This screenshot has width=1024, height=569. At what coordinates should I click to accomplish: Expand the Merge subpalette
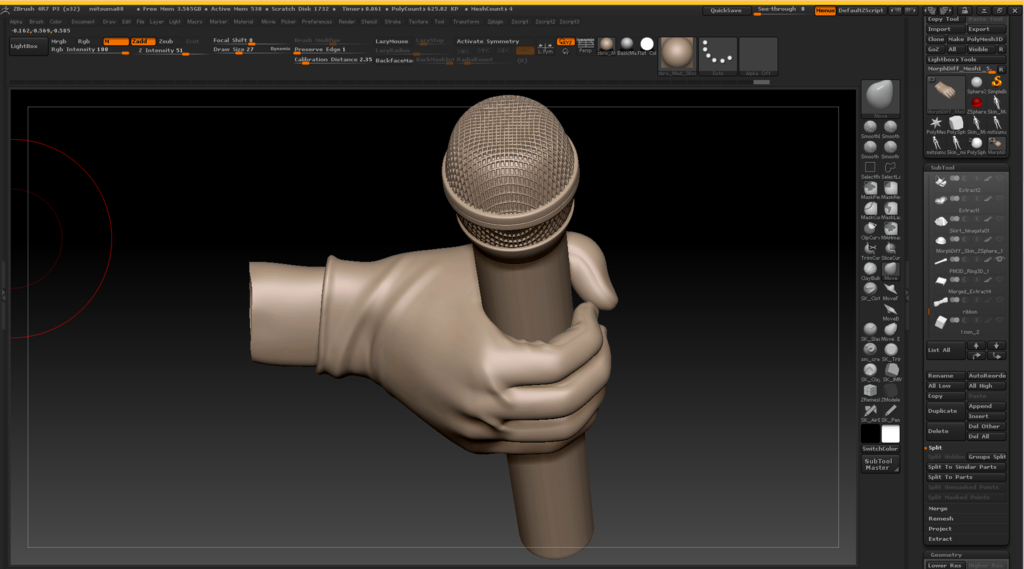938,509
